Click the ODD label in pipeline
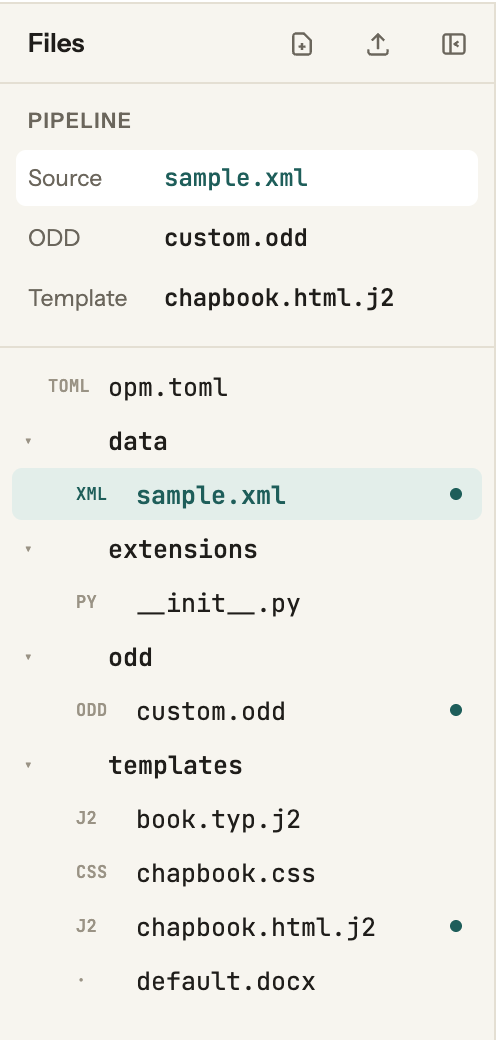 click(54, 238)
